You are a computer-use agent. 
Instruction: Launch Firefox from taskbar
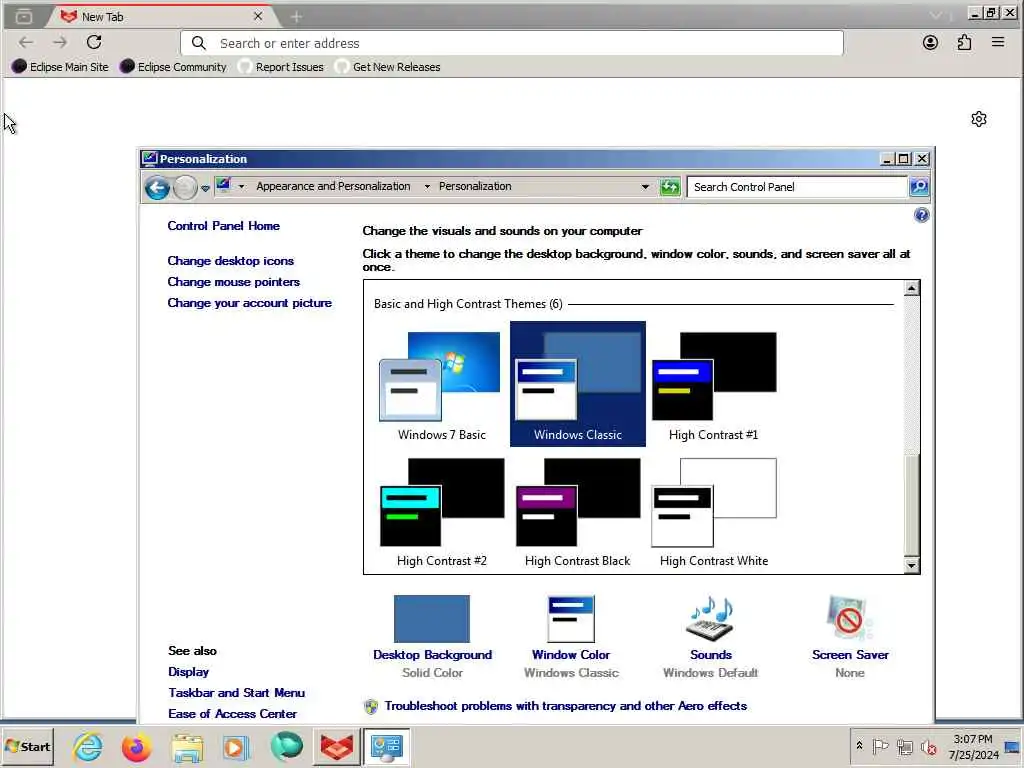click(x=136, y=747)
